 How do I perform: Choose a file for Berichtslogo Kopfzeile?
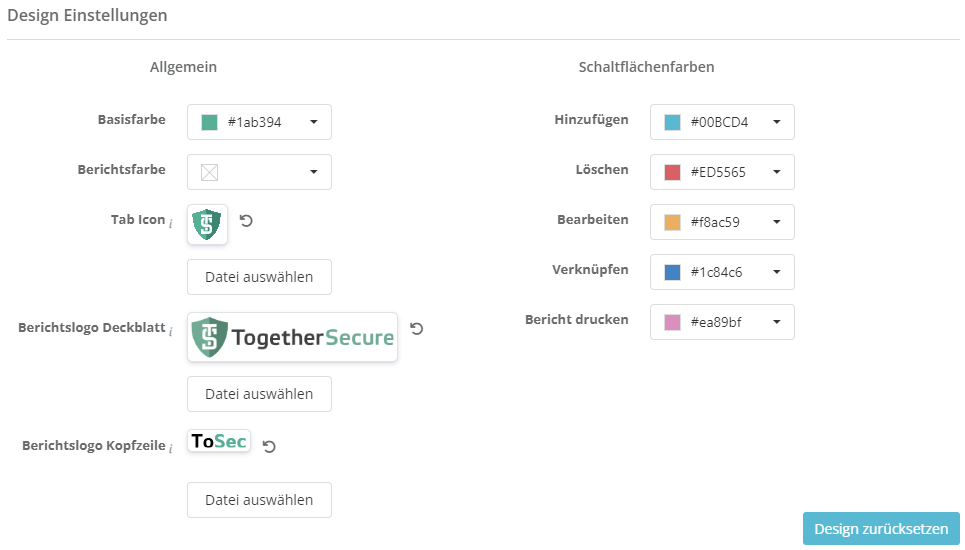pos(259,500)
